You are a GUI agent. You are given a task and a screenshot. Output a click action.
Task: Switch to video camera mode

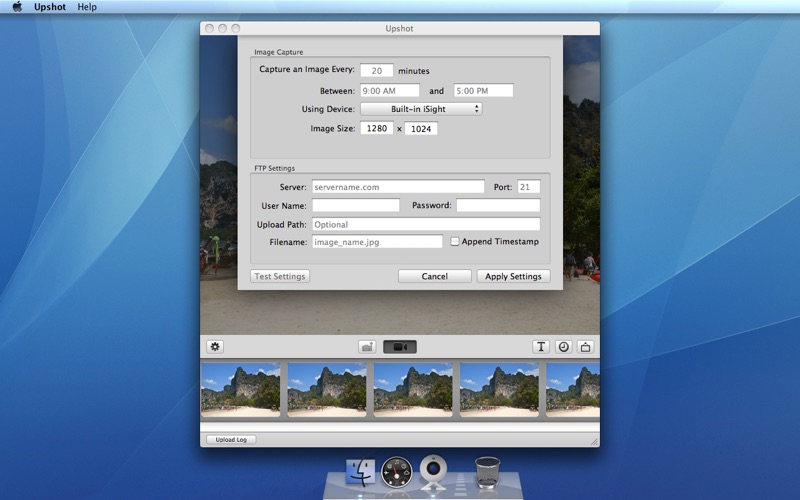click(400, 347)
